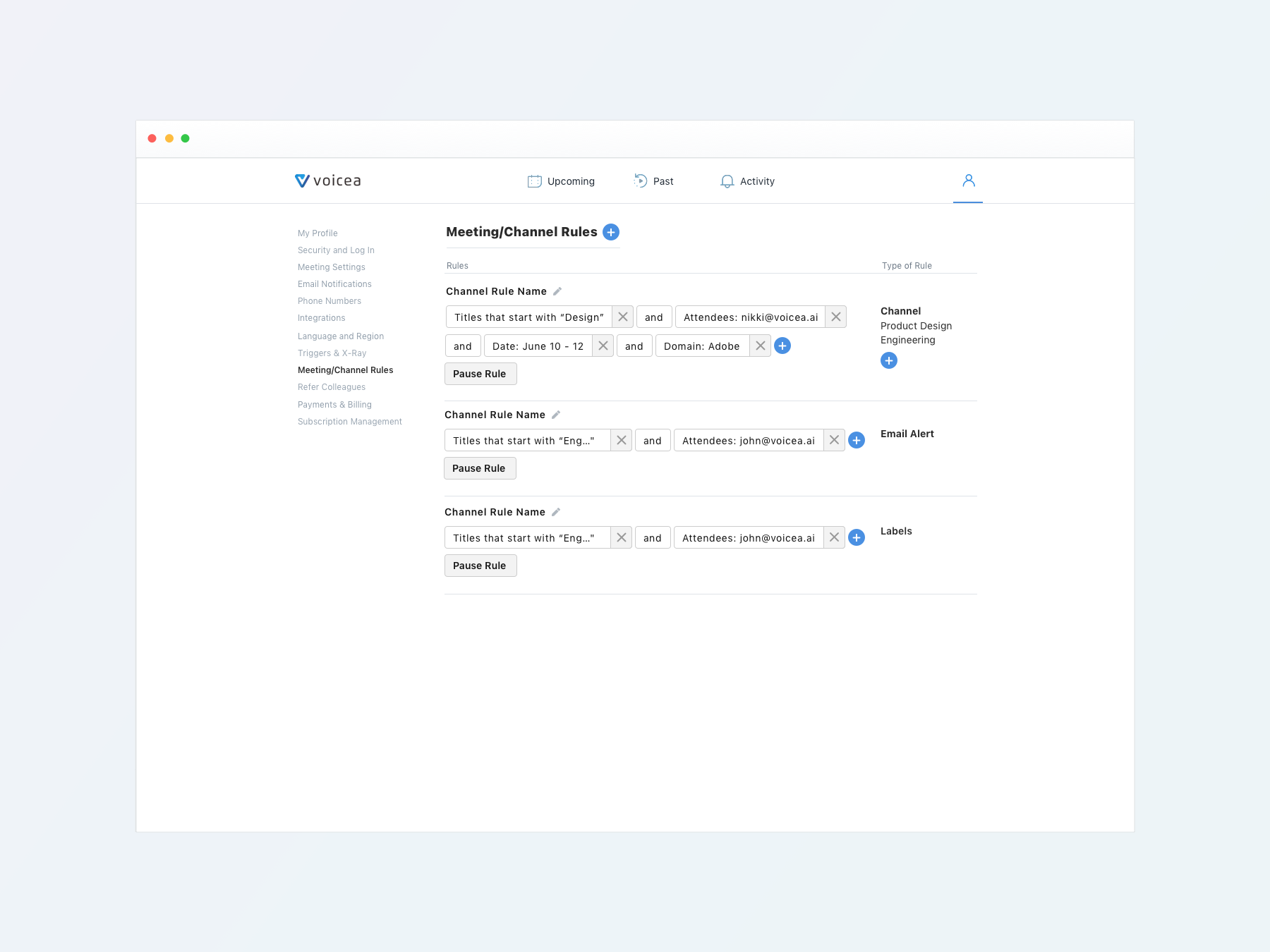The image size is (1270, 952).
Task: Switch to the Past meetings tab
Action: [653, 181]
